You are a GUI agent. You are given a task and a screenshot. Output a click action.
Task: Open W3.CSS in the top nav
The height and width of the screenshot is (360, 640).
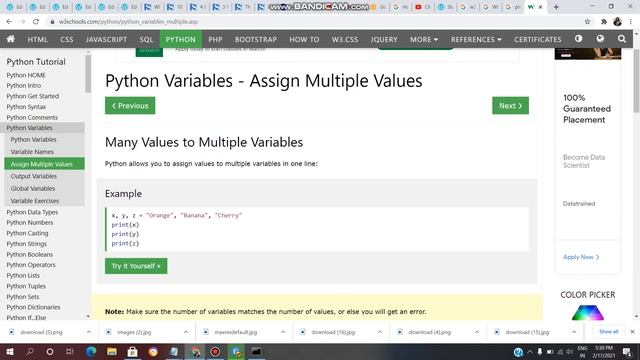[x=344, y=39]
